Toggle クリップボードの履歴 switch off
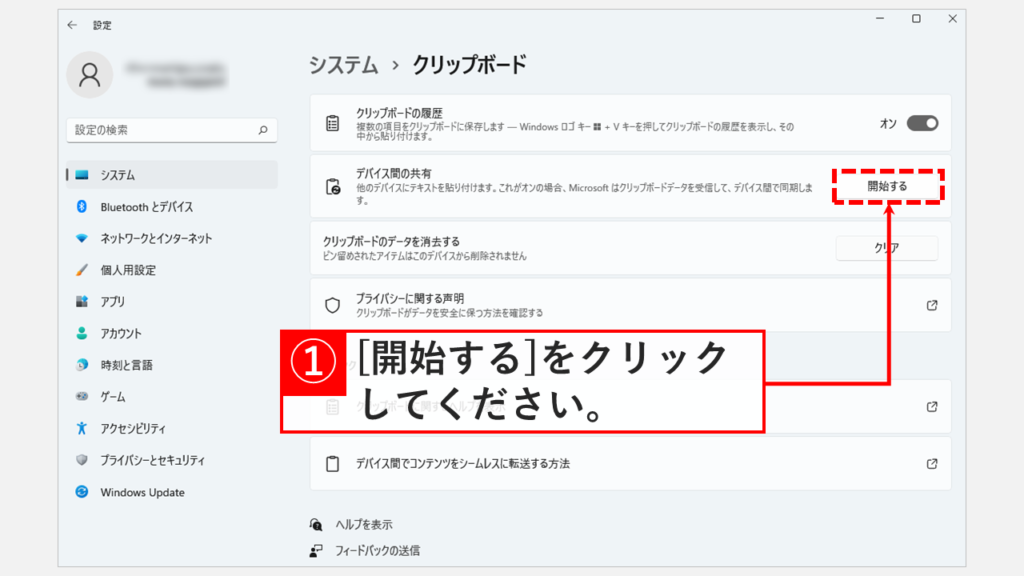Image resolution: width=1024 pixels, height=576 pixels. click(x=922, y=123)
